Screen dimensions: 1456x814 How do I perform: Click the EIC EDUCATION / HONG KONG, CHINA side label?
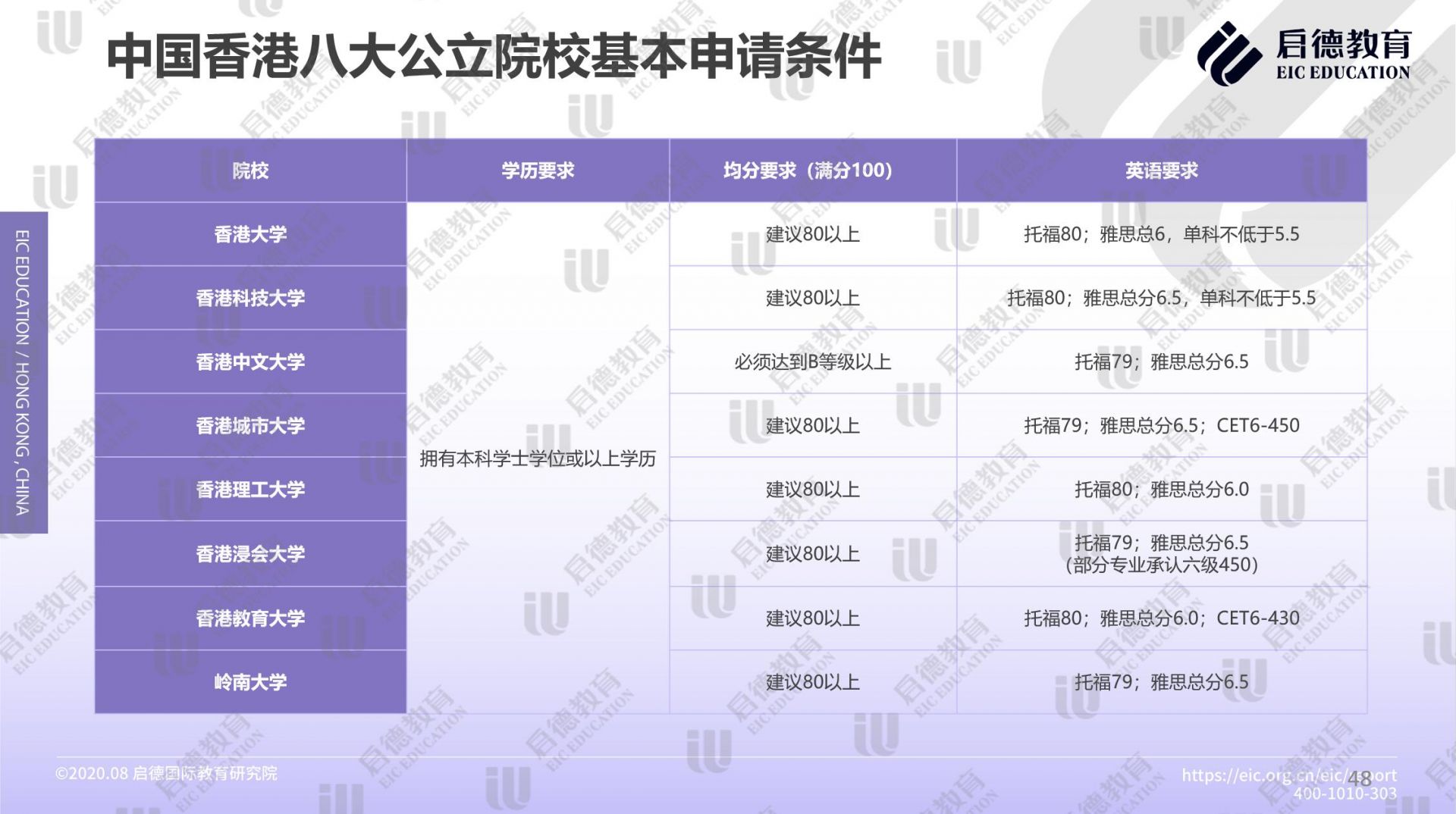click(23, 372)
